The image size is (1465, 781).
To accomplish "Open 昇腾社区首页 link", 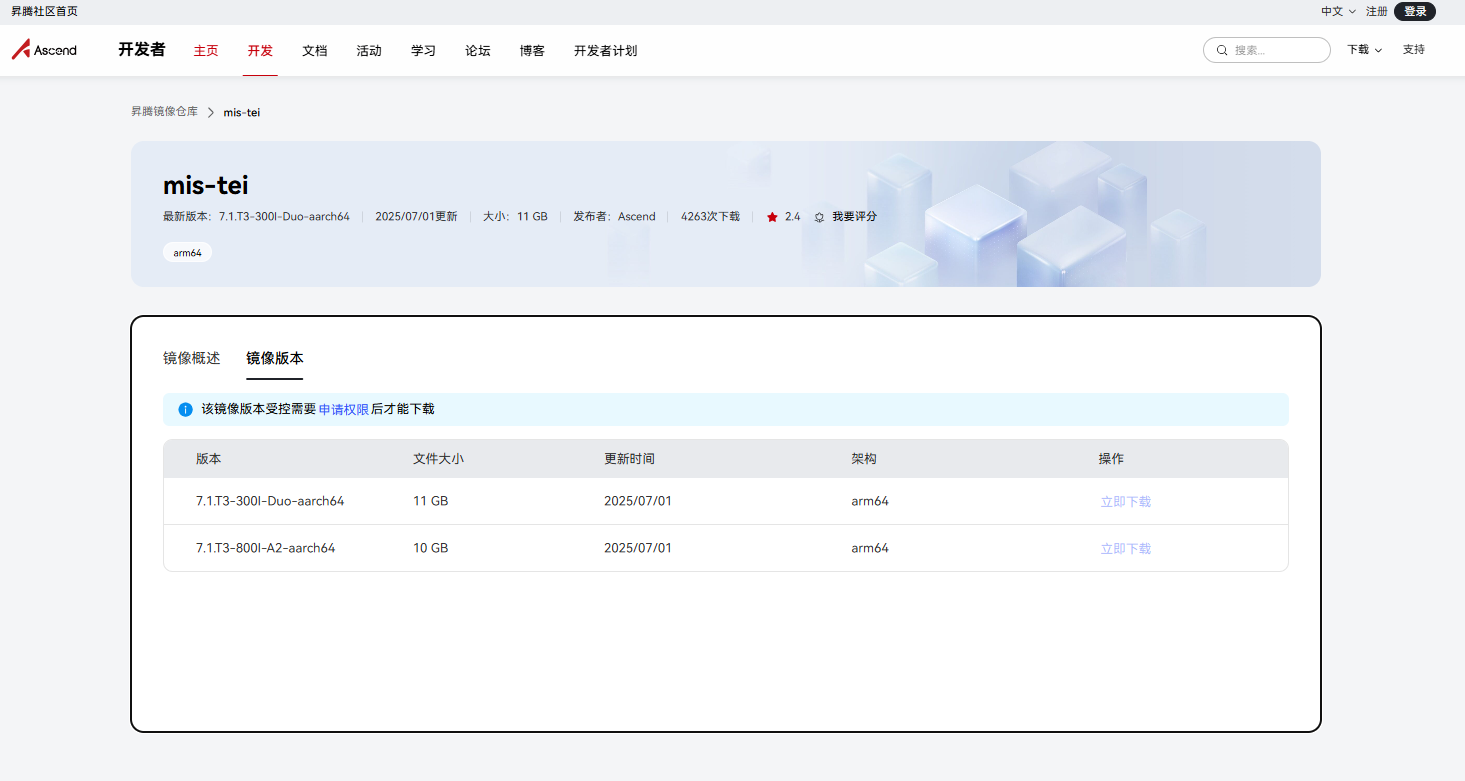I will pos(44,11).
